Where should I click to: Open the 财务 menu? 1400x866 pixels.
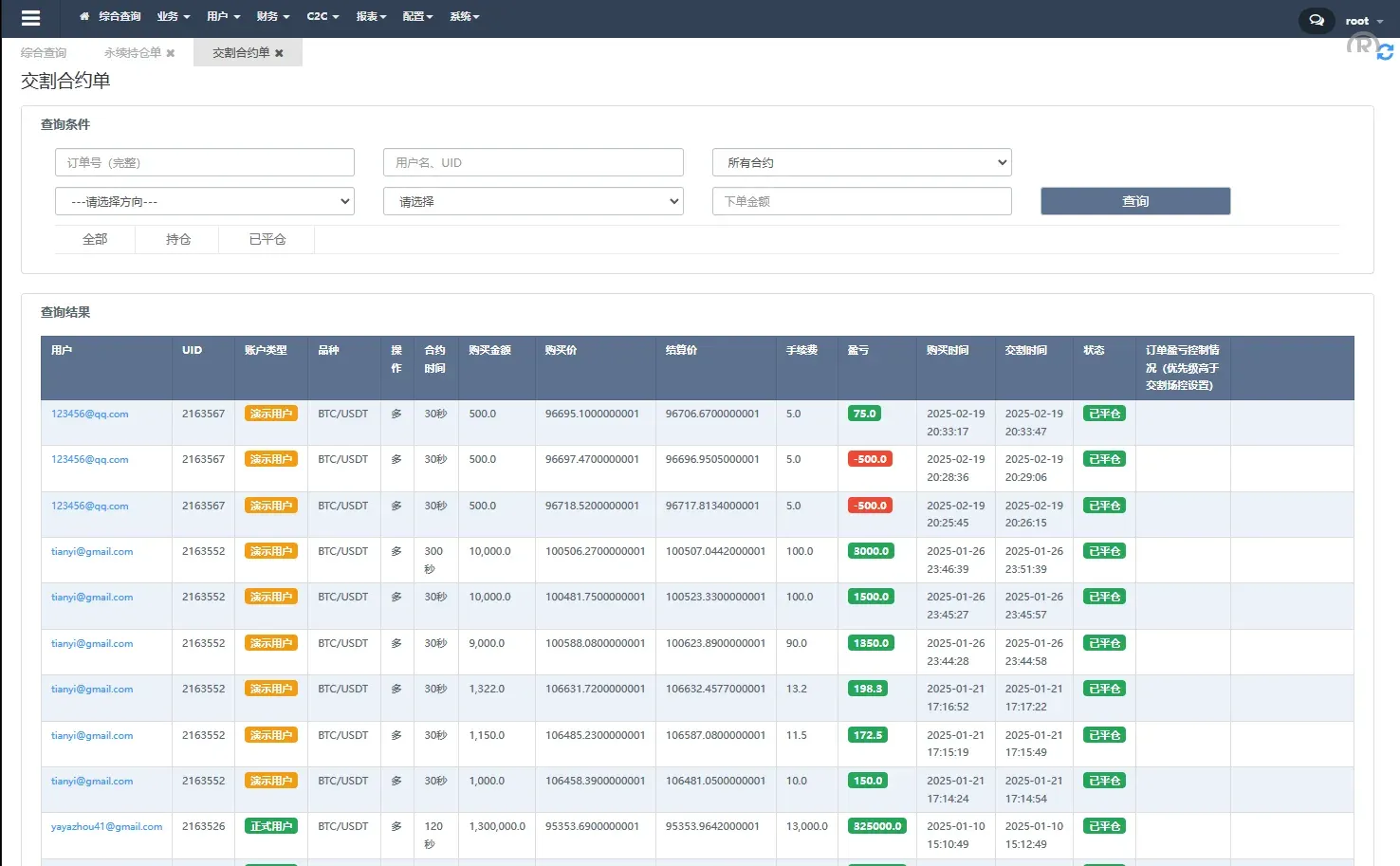[x=272, y=17]
